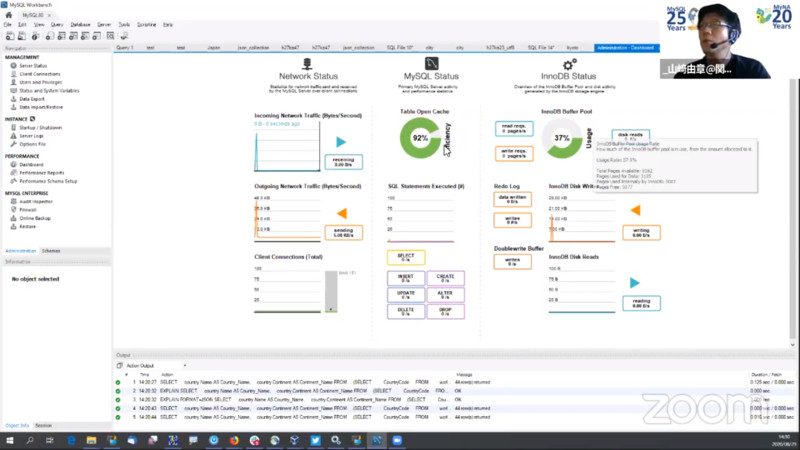Screen dimensions: 800x450
Task: Open the Edit menu
Action: pos(22,24)
